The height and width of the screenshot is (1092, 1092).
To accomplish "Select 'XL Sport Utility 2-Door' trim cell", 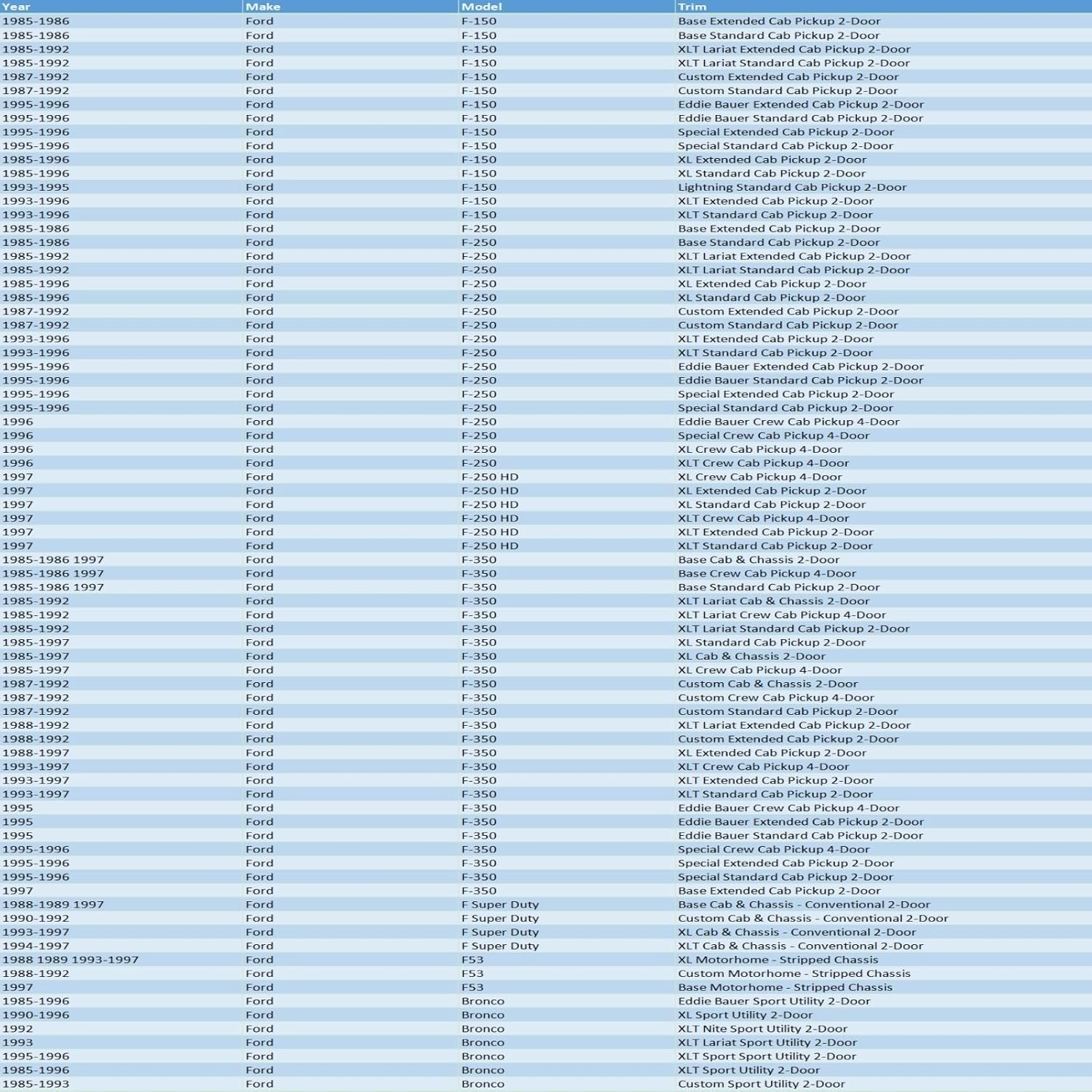I will [x=745, y=1015].
